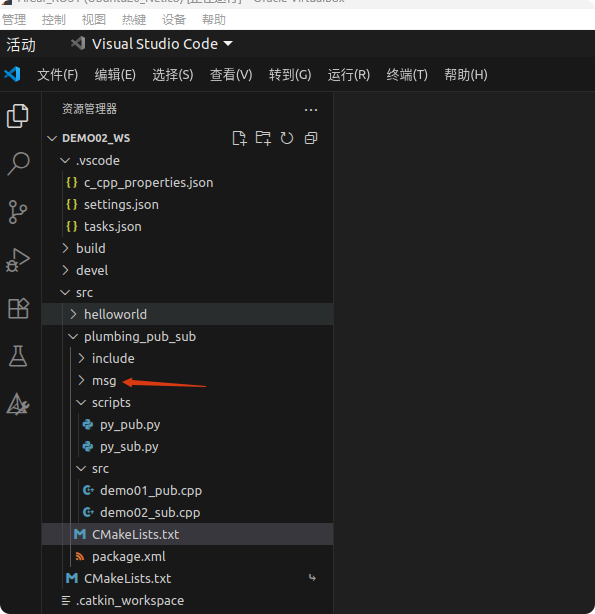This screenshot has width=595, height=614.
Task: Click the New Folder icon in explorer header
Action: pyautogui.click(x=263, y=138)
